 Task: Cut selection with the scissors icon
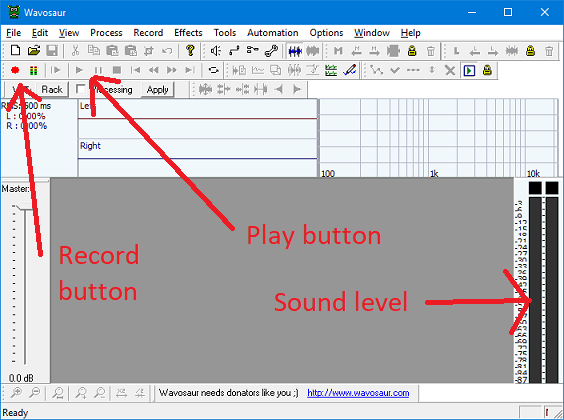(x=75, y=51)
